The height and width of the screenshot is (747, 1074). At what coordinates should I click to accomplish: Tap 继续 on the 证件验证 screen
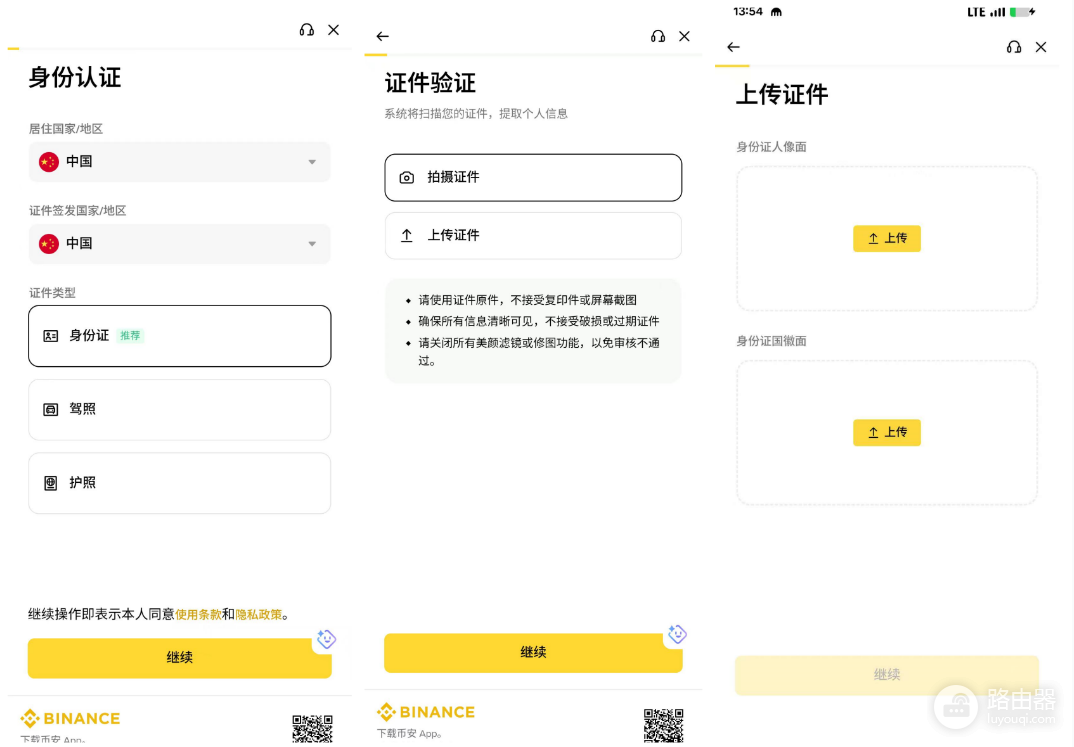pos(533,653)
